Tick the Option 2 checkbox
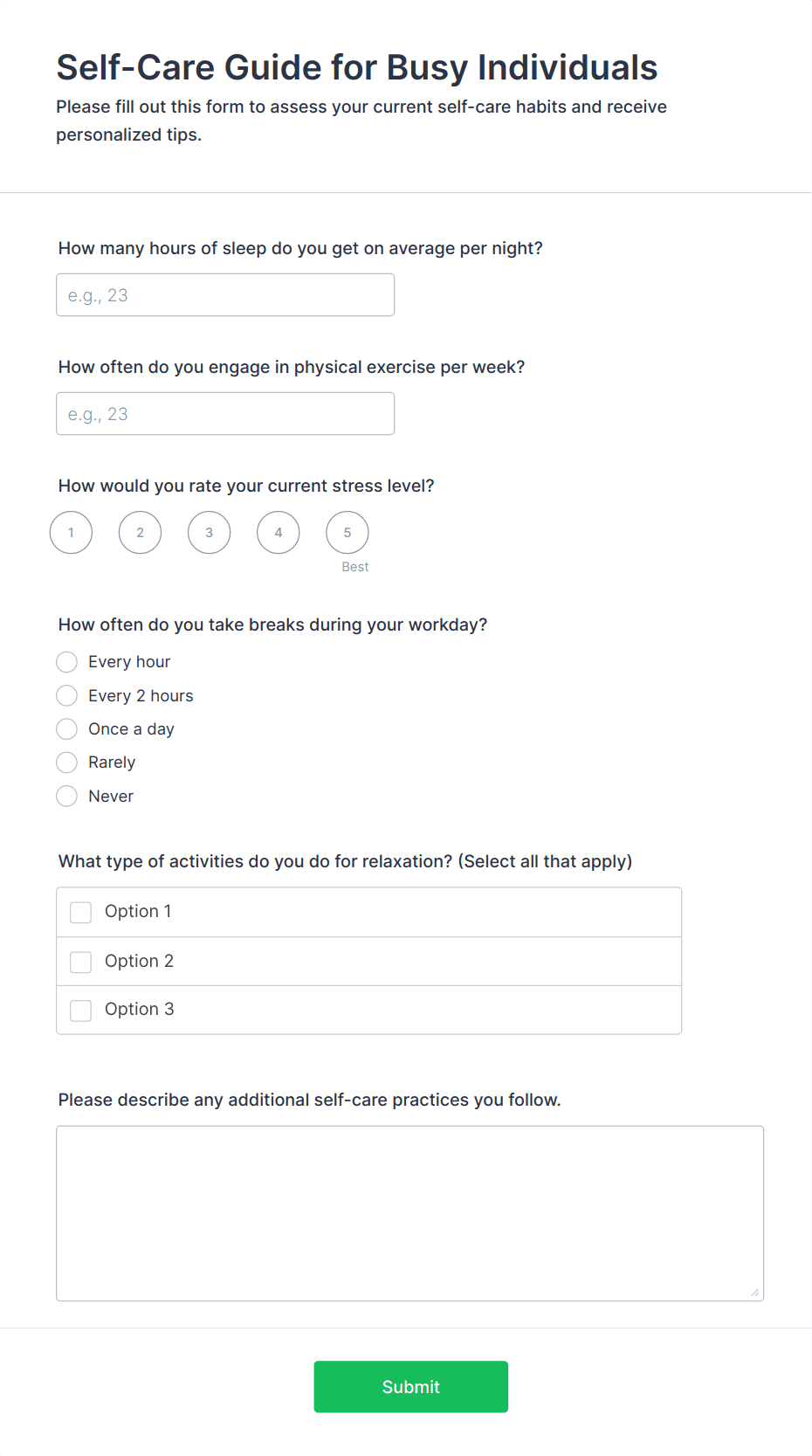 click(x=81, y=962)
